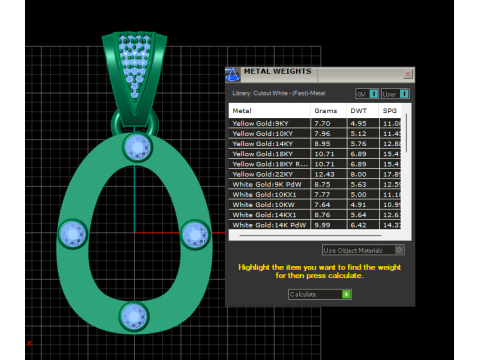Select the right gemstone on the pendant
This screenshot has height=360, width=480.
[195, 235]
